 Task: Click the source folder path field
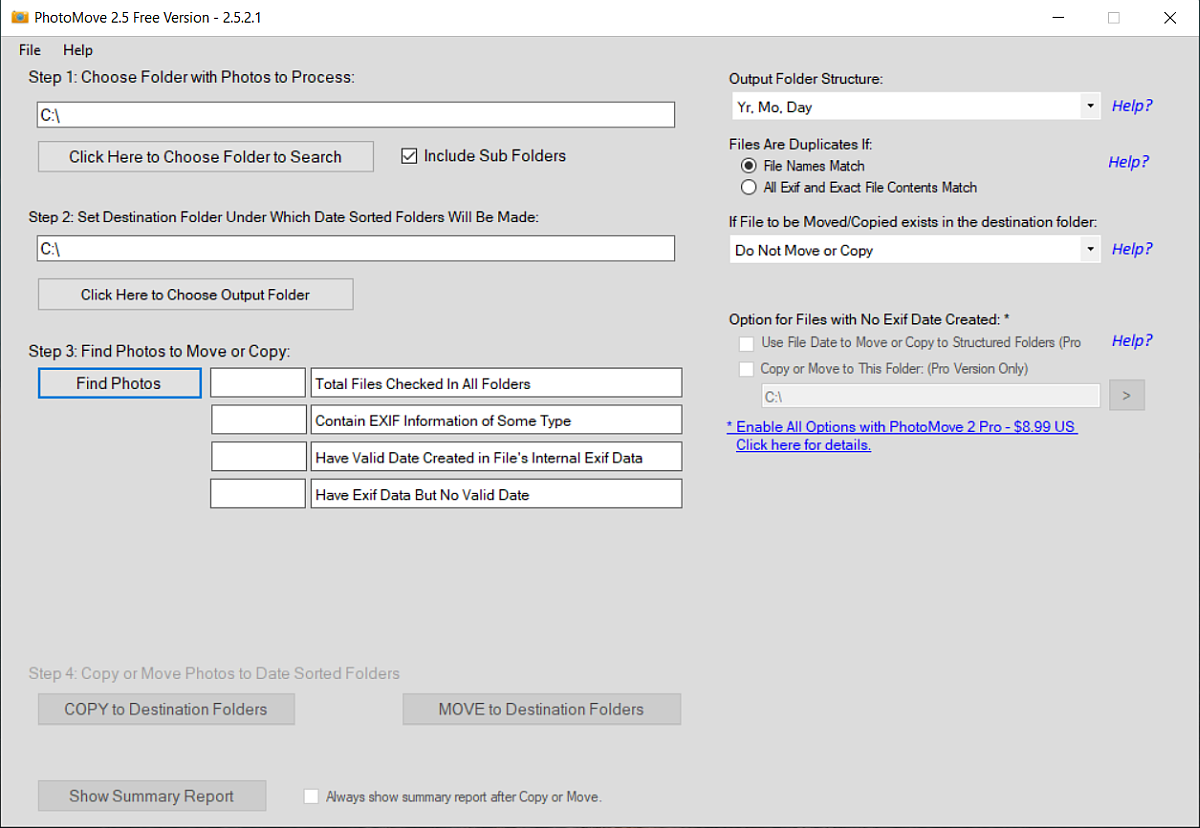(356, 115)
